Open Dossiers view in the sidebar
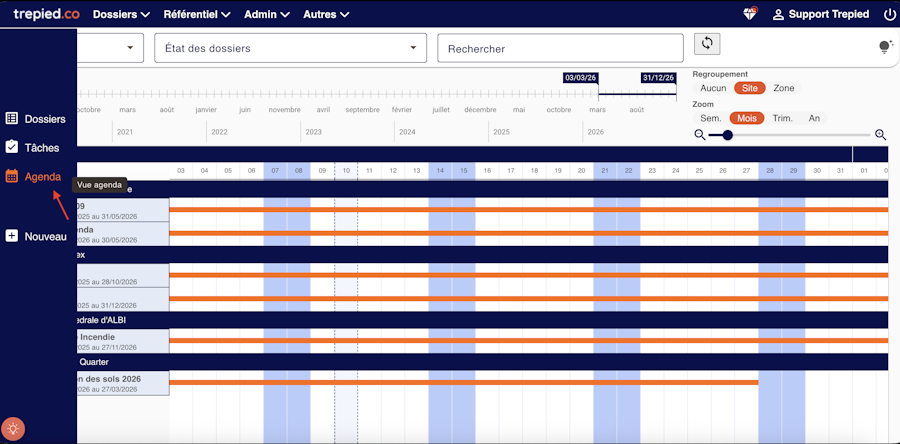The image size is (900, 444). coord(36,119)
